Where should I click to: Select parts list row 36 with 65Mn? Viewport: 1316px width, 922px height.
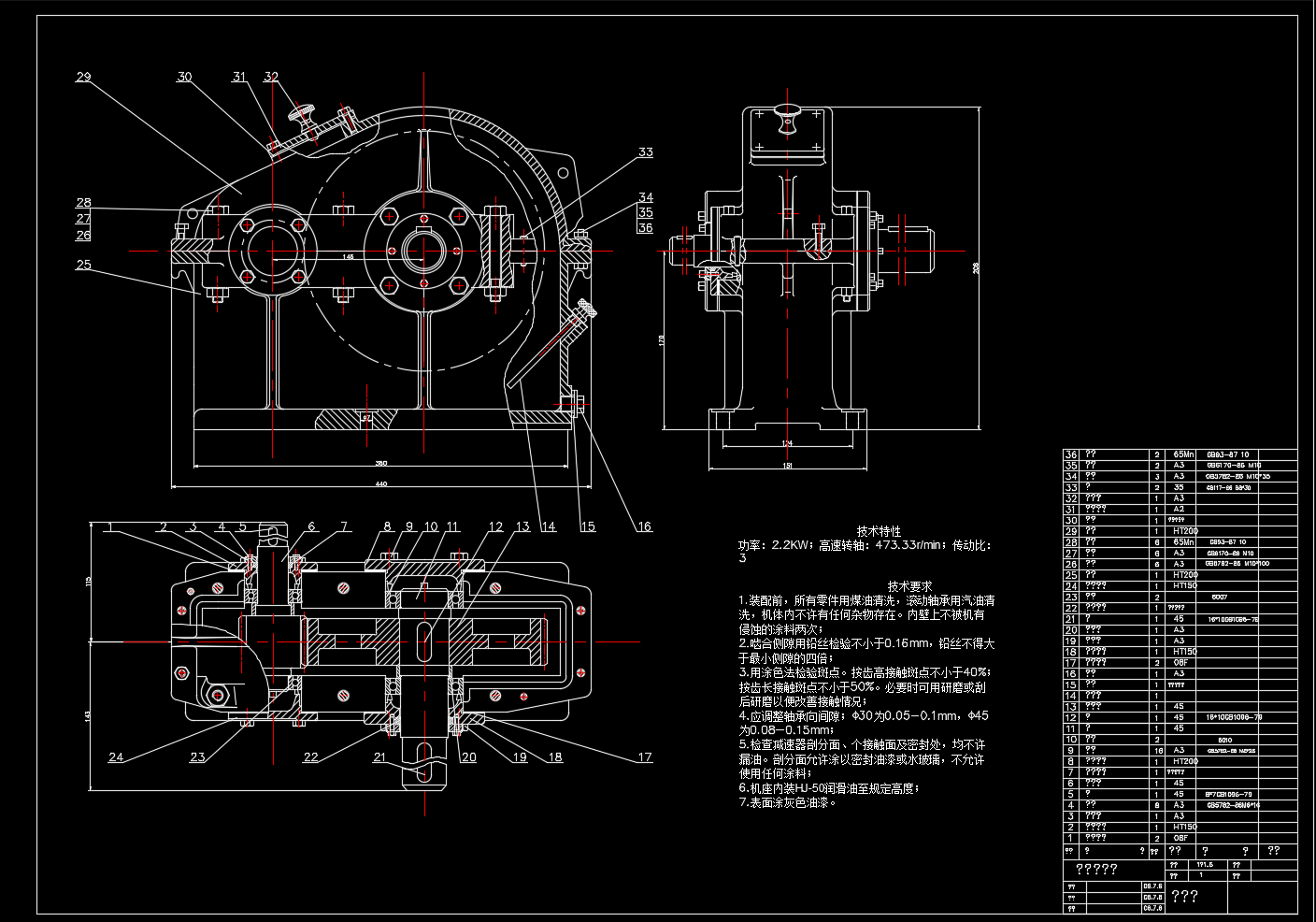coord(1180,454)
